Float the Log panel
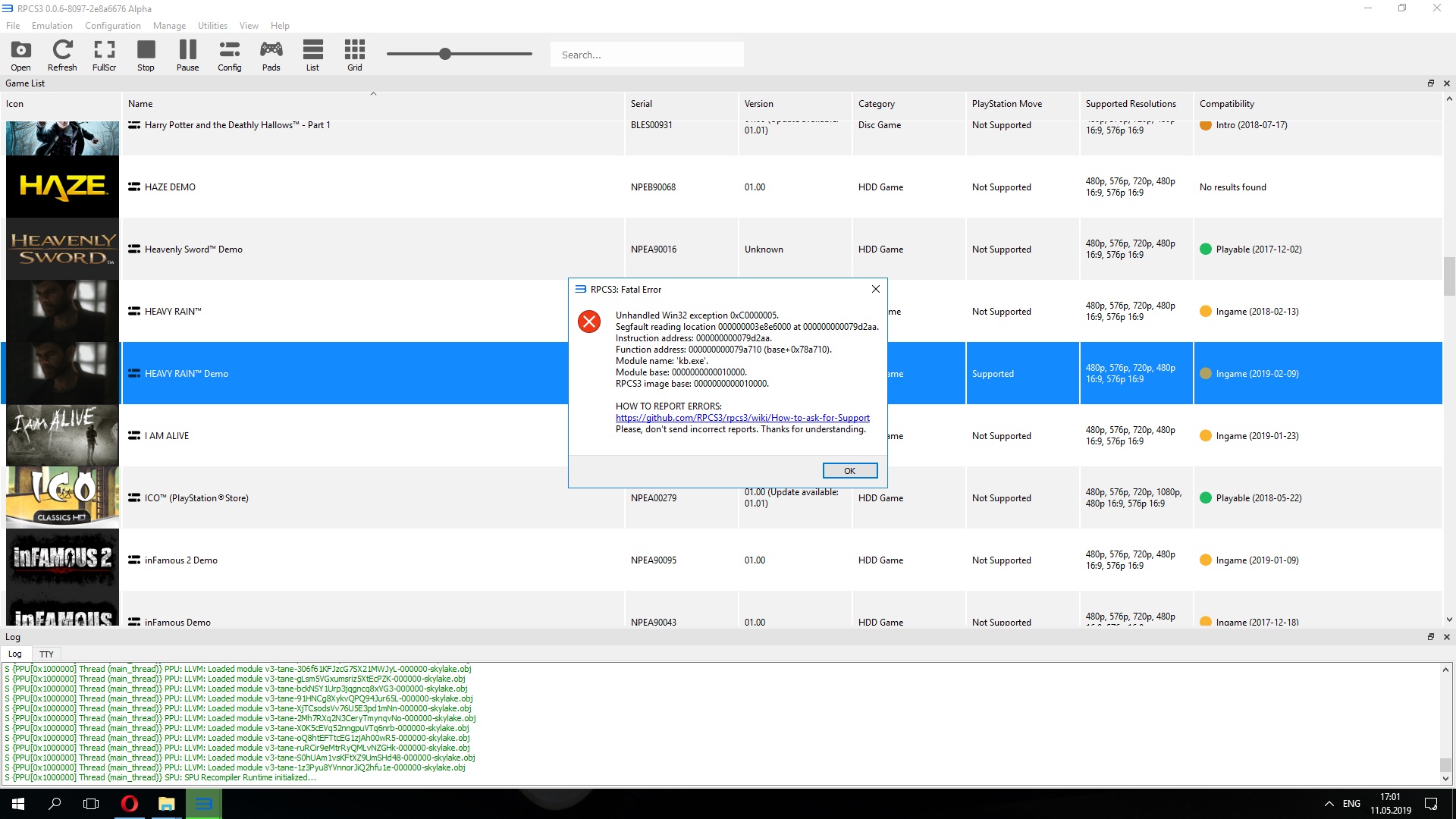1456x819 pixels. tap(1431, 637)
